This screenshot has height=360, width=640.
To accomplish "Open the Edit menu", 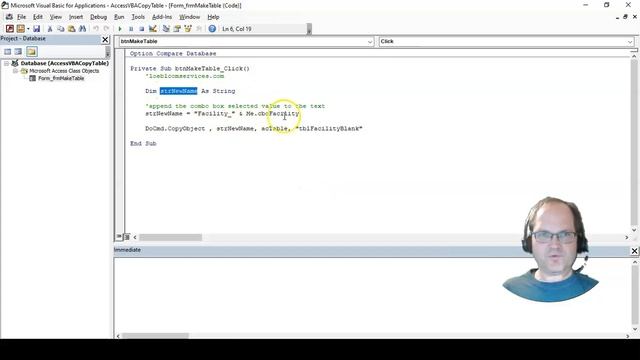I will 38,17.
